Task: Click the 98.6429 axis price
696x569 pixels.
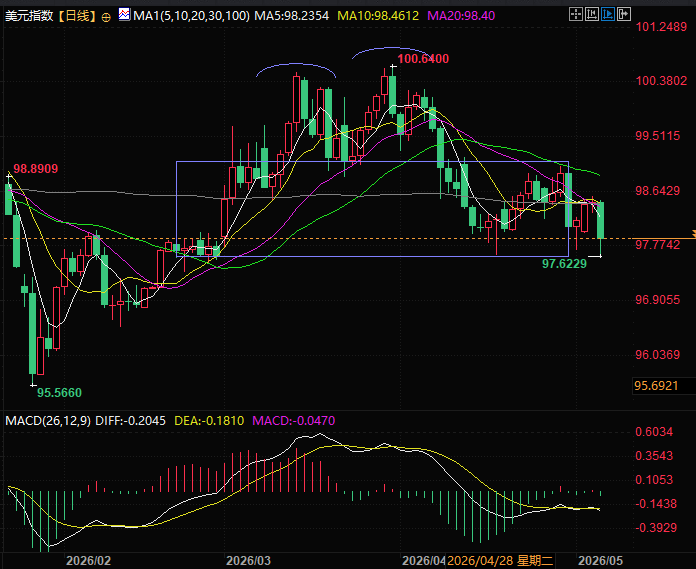Action: (x=658, y=191)
